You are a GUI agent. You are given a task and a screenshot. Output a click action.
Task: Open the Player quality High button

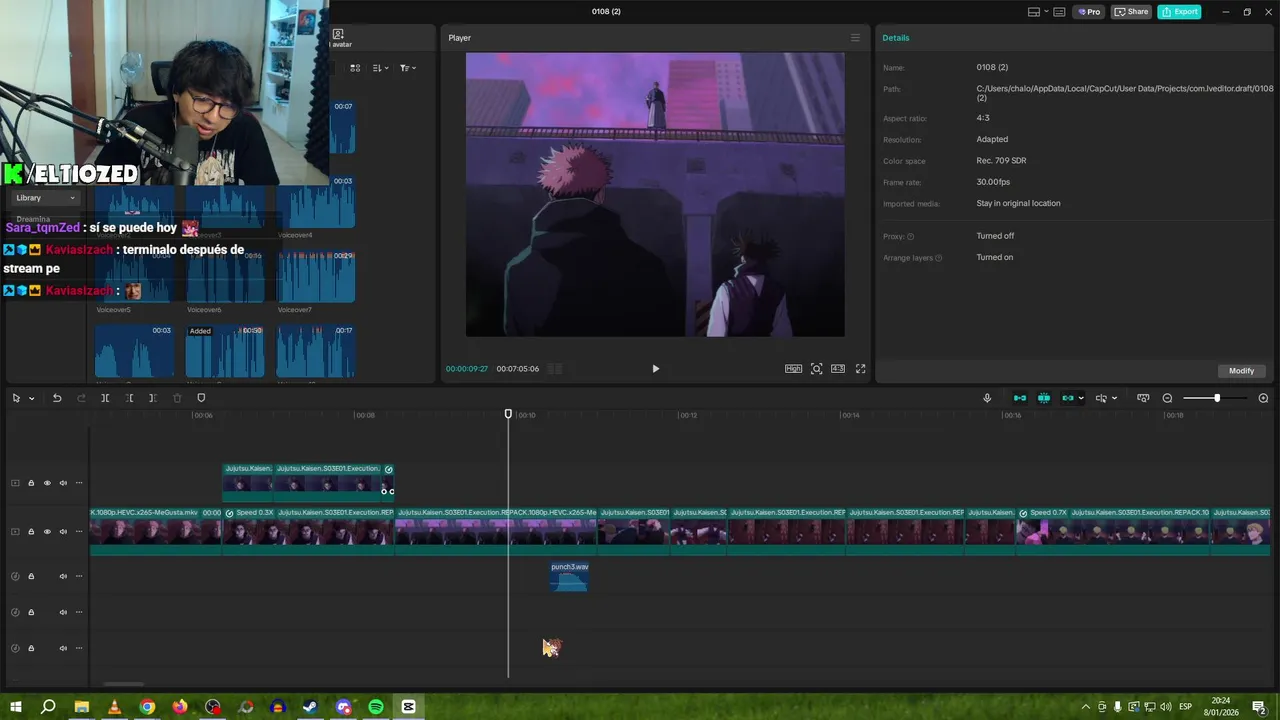point(793,369)
